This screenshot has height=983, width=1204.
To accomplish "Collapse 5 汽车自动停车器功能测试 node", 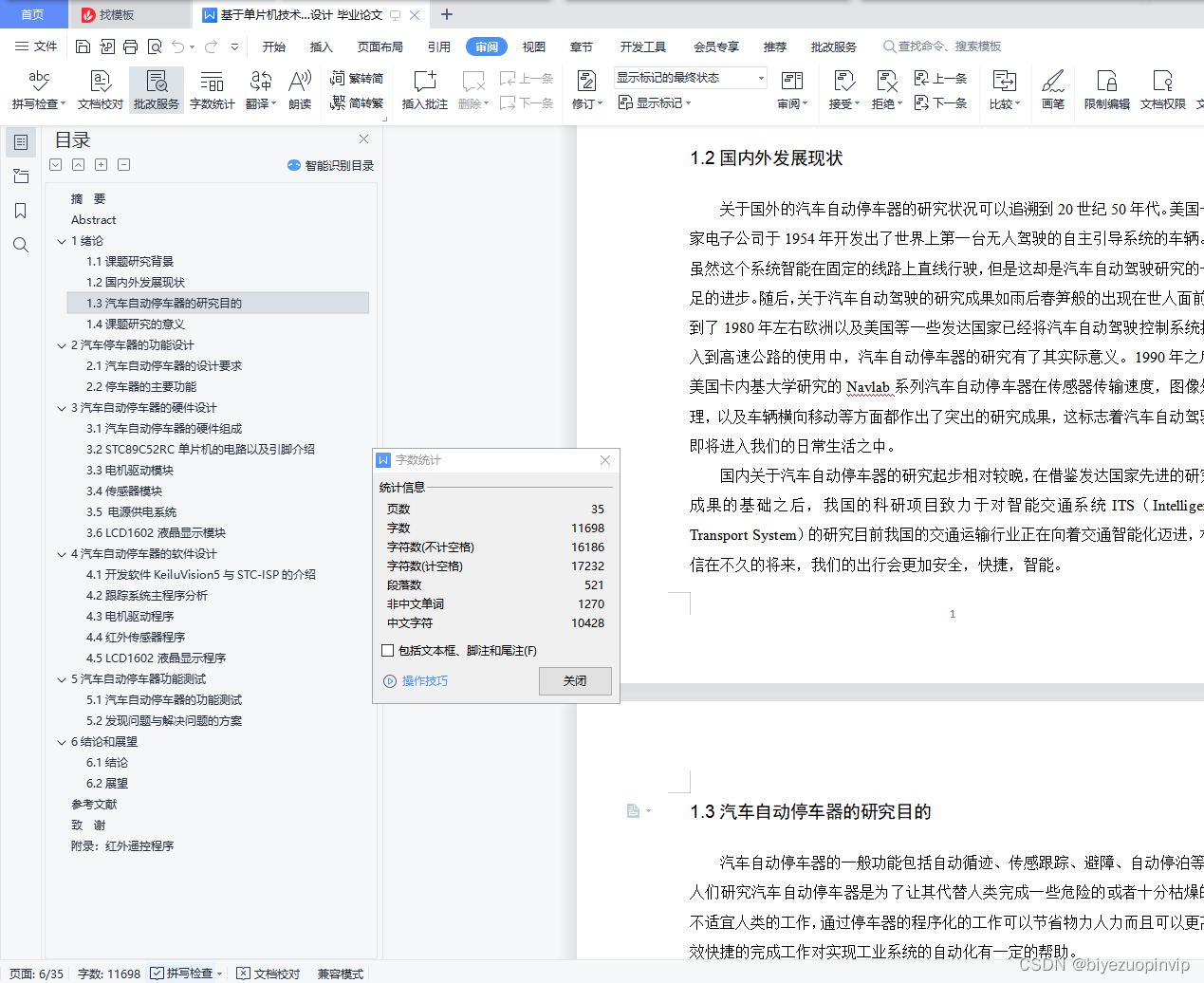I will coord(62,679).
